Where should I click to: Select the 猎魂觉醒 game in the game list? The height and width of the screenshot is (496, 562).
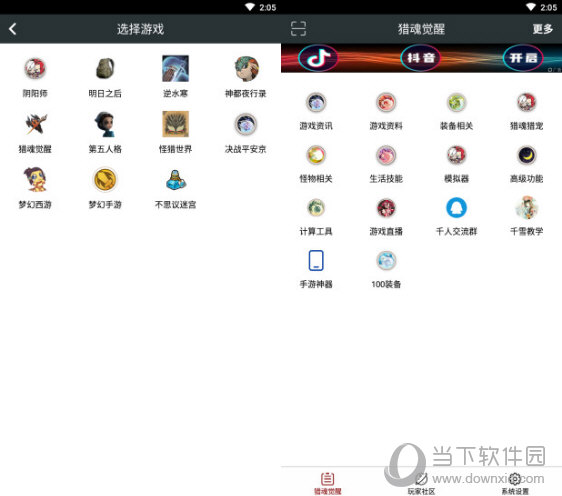tap(35, 124)
